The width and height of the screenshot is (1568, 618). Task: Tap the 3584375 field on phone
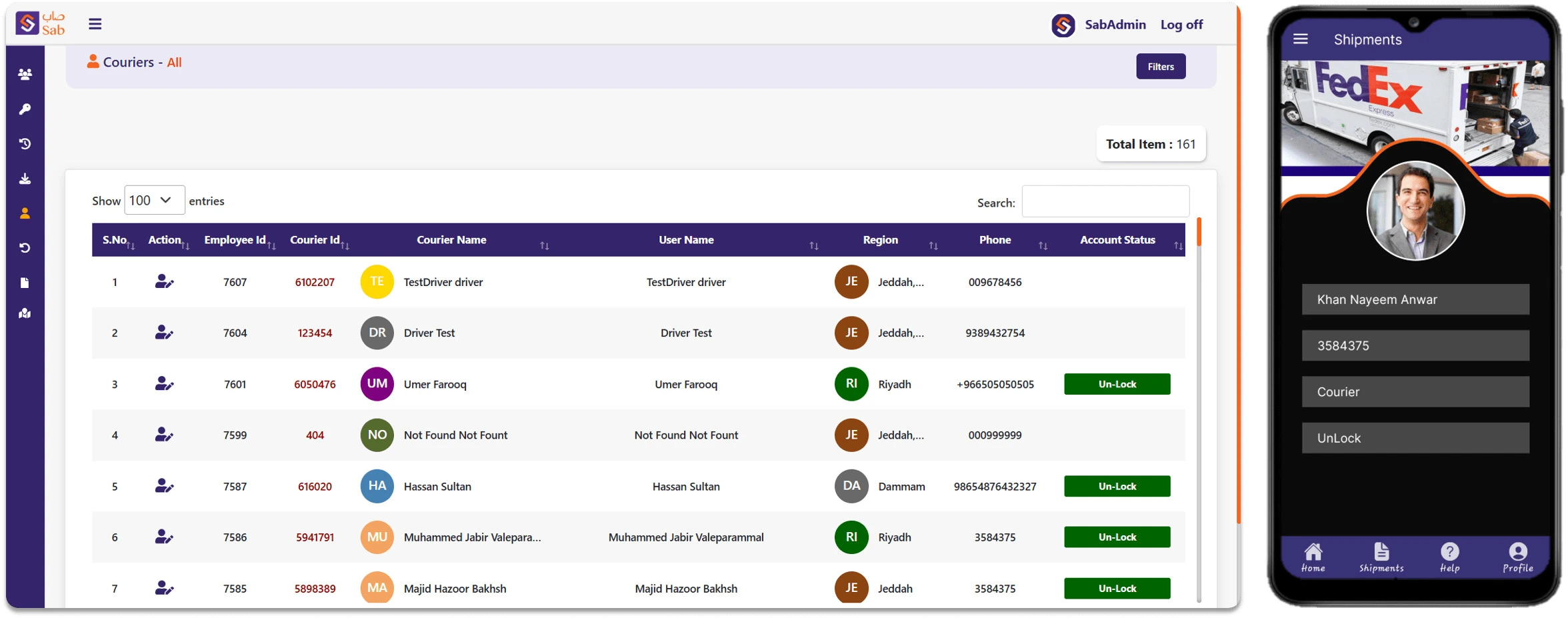1415,345
